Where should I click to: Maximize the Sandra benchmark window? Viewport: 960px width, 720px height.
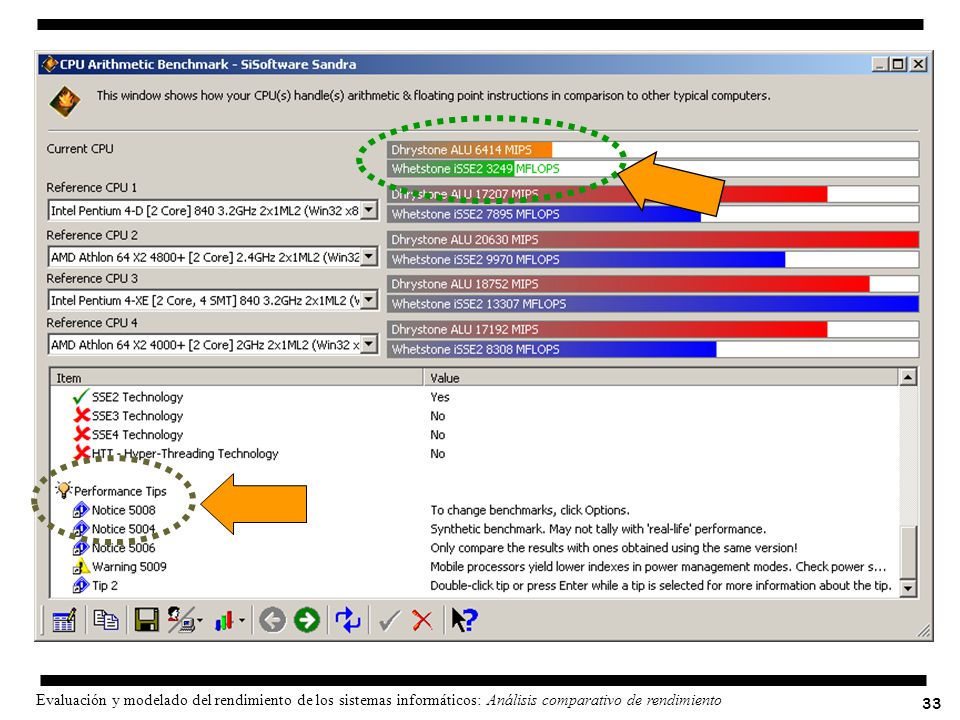coord(898,64)
